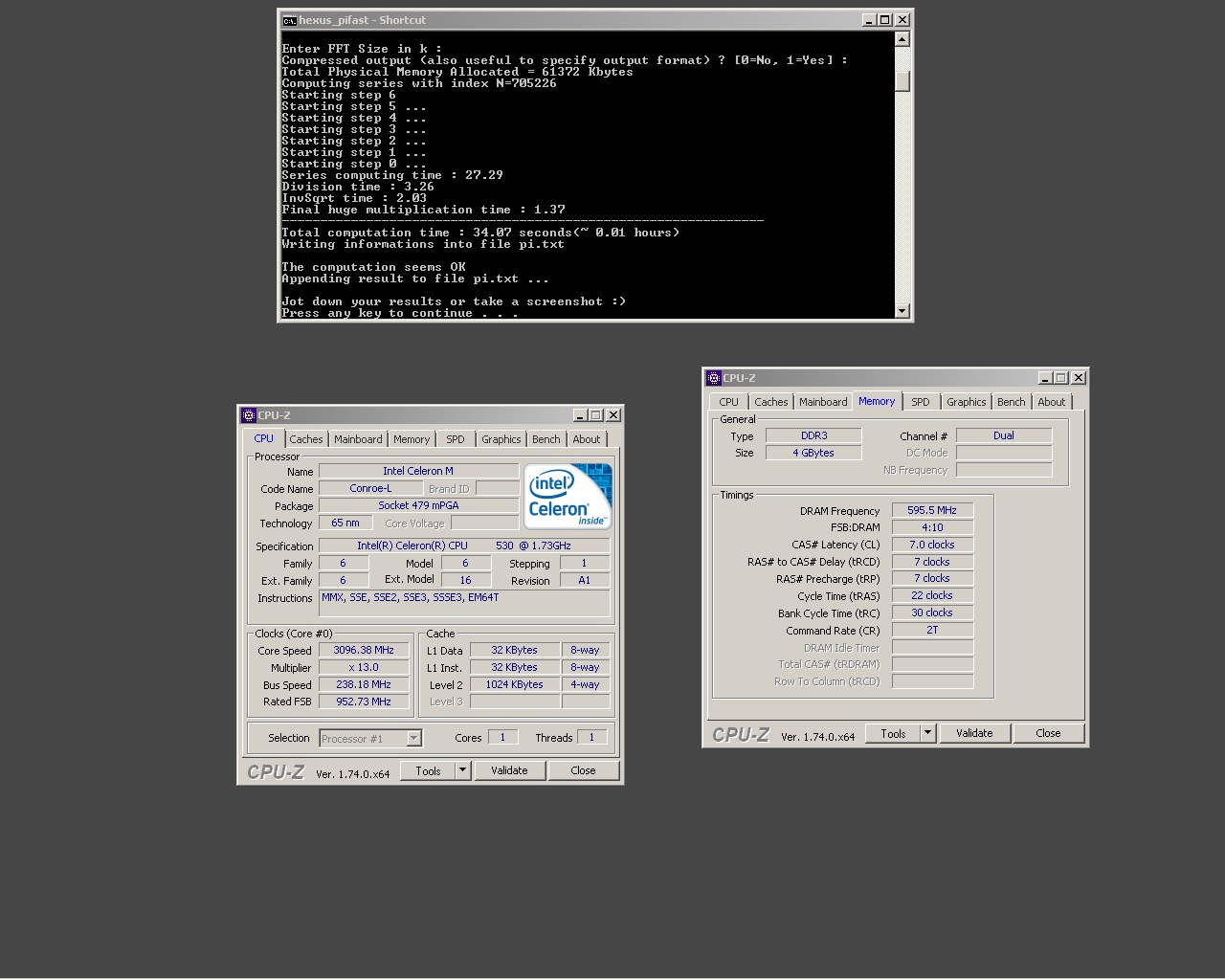This screenshot has width=1225, height=980.
Task: Click the console icon in hexus_pifast title bar
Action: tap(289, 20)
